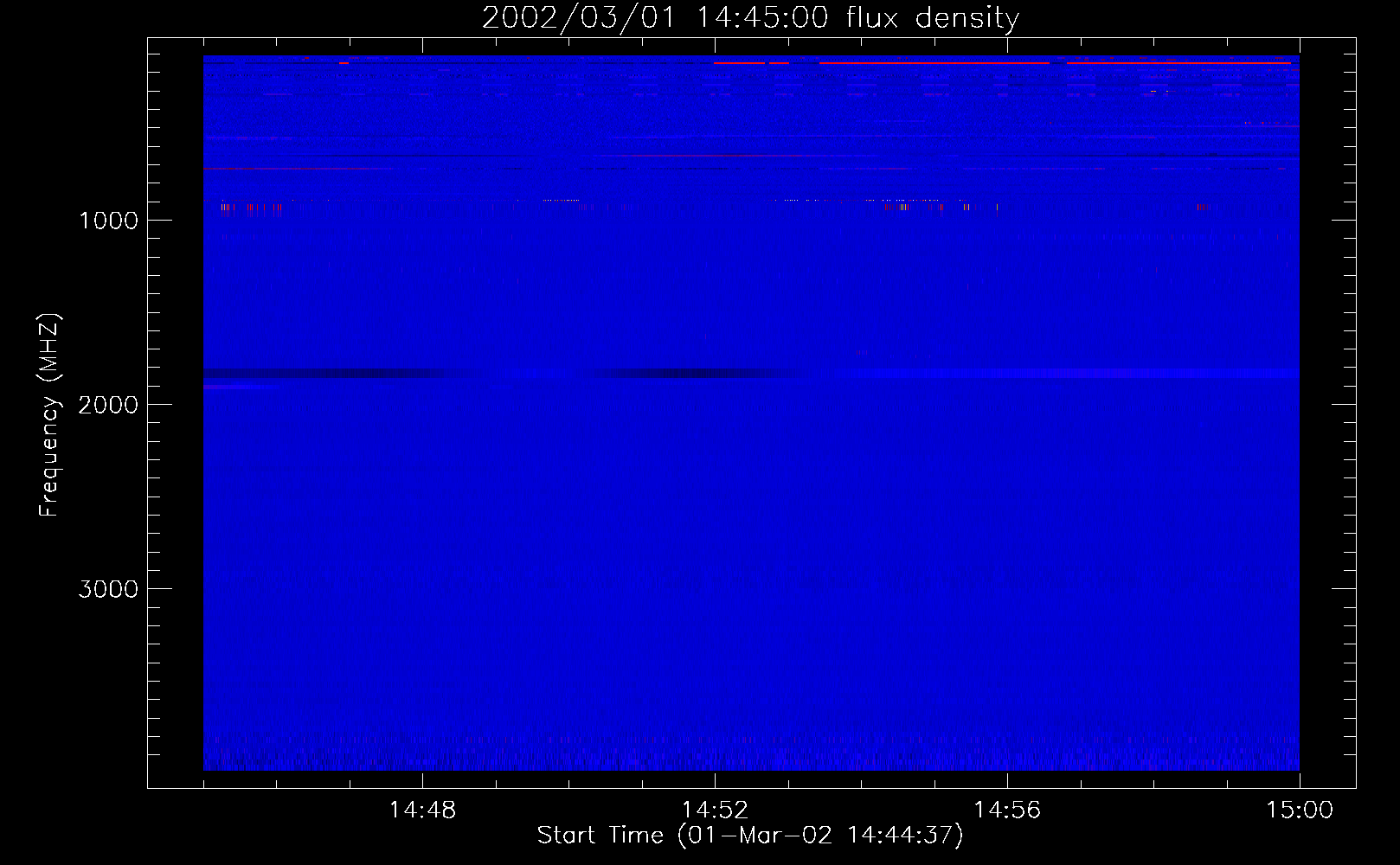Viewport: 1400px width, 865px height.
Task: Click the 'Frequency (MHZ)' axis title
Action: point(49,415)
